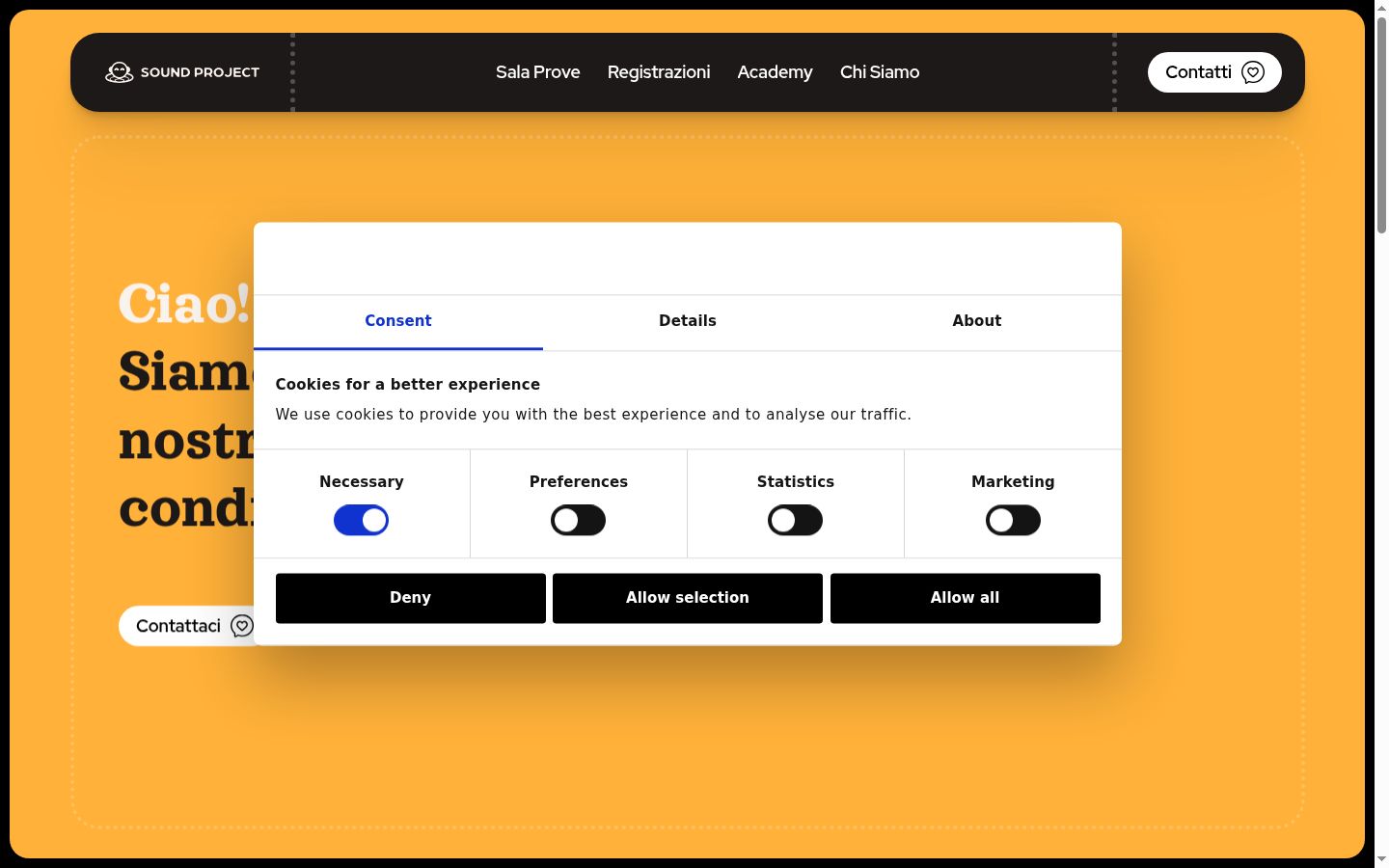Viewport: 1389px width, 868px height.
Task: Click the 'We use cookies' description text
Action: tap(593, 415)
